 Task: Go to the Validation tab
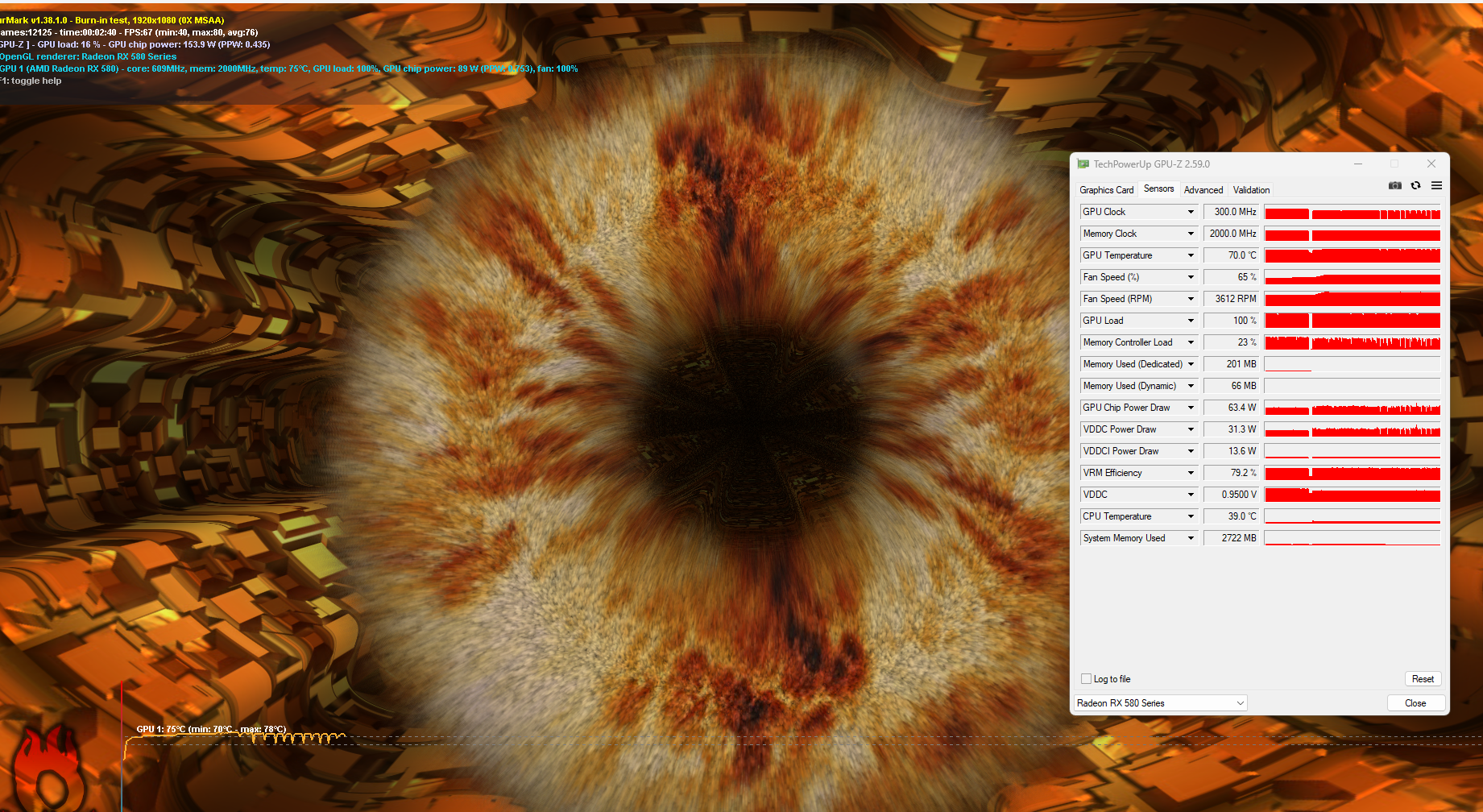(x=1251, y=190)
